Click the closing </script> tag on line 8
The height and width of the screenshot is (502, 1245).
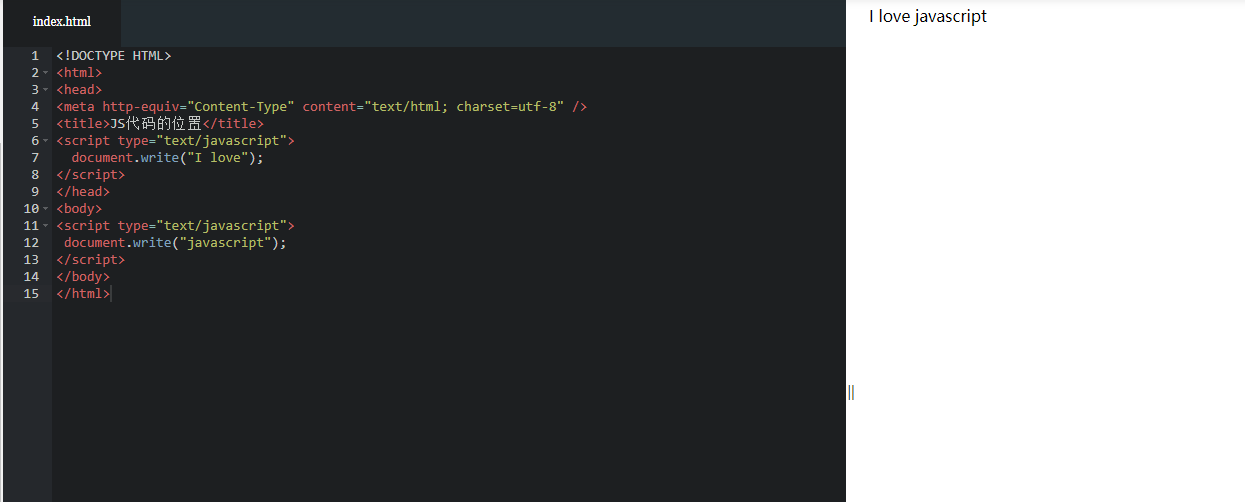91,175
